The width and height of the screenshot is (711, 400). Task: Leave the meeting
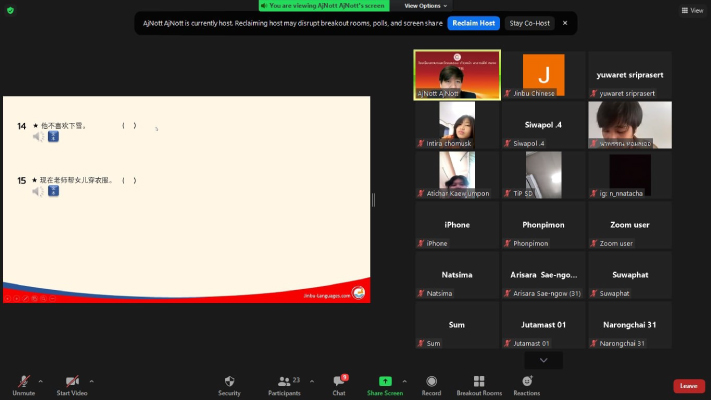click(688, 386)
